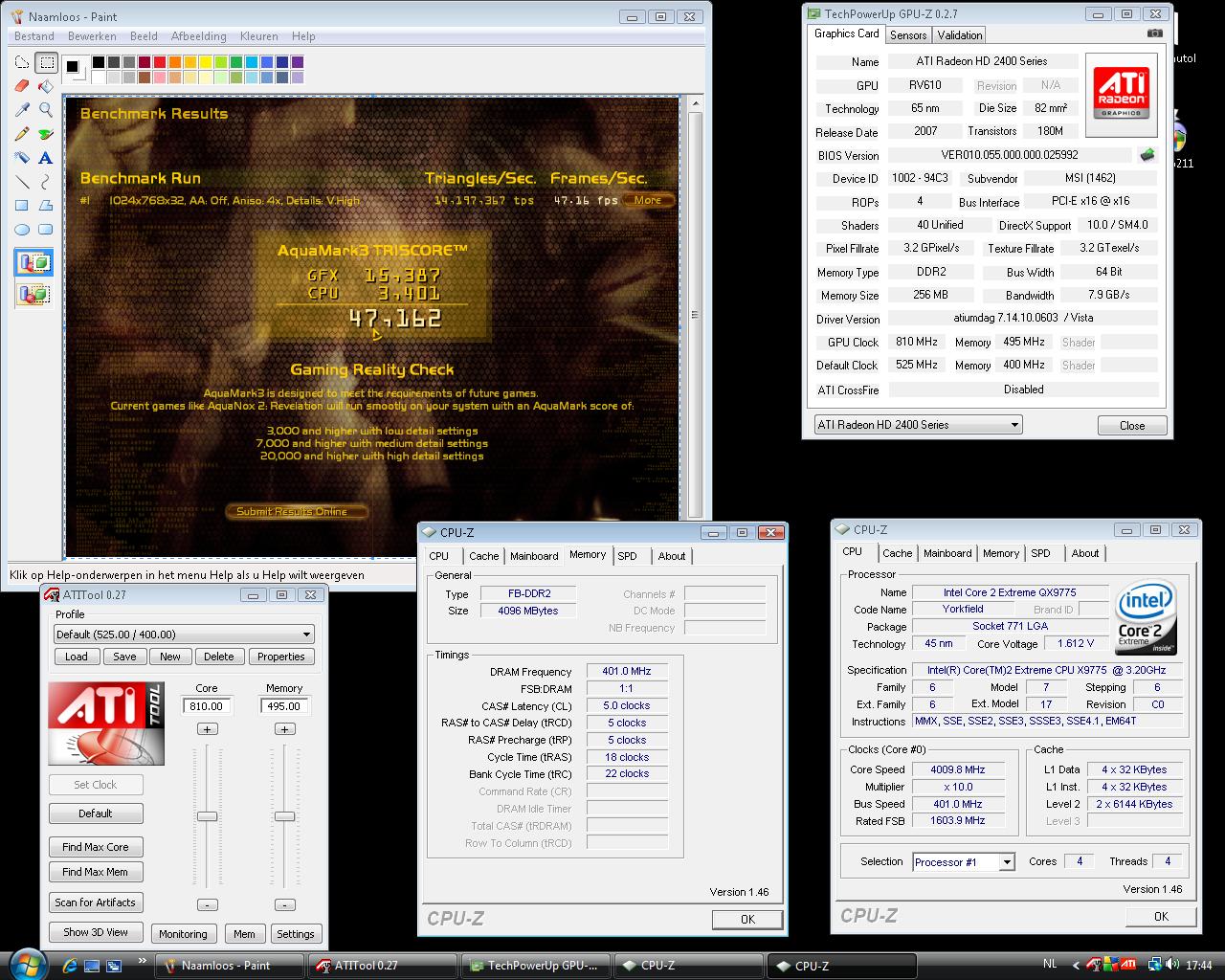Screen dimensions: 1225x980
Task: Open the Windows Start orb
Action: [28, 964]
